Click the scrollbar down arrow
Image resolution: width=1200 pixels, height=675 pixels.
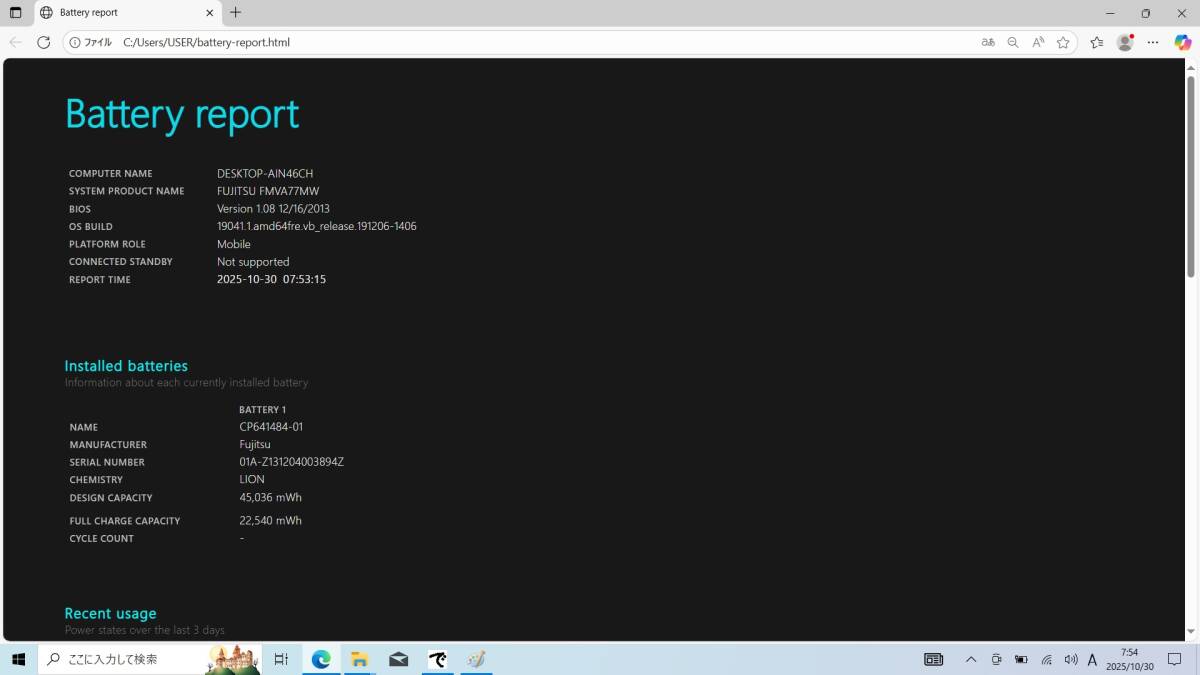click(1190, 632)
